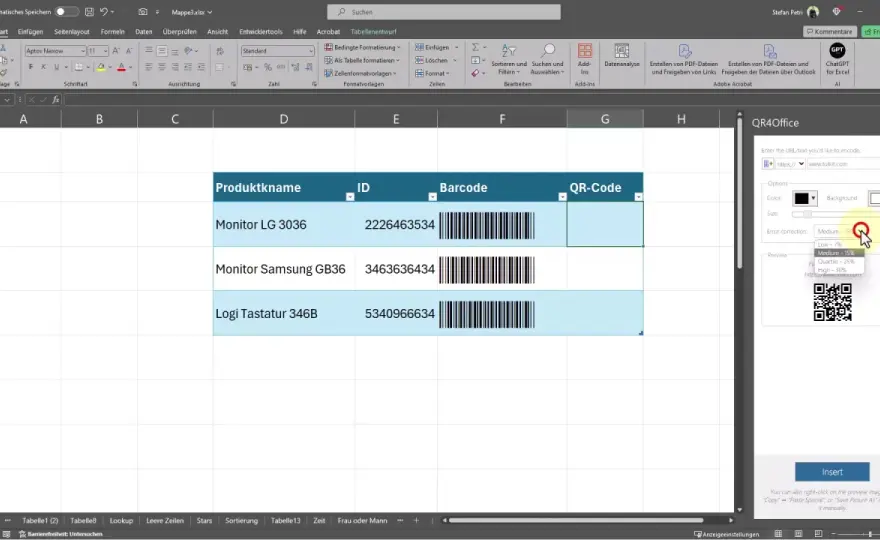Toggle italic formatting button

tap(43, 67)
